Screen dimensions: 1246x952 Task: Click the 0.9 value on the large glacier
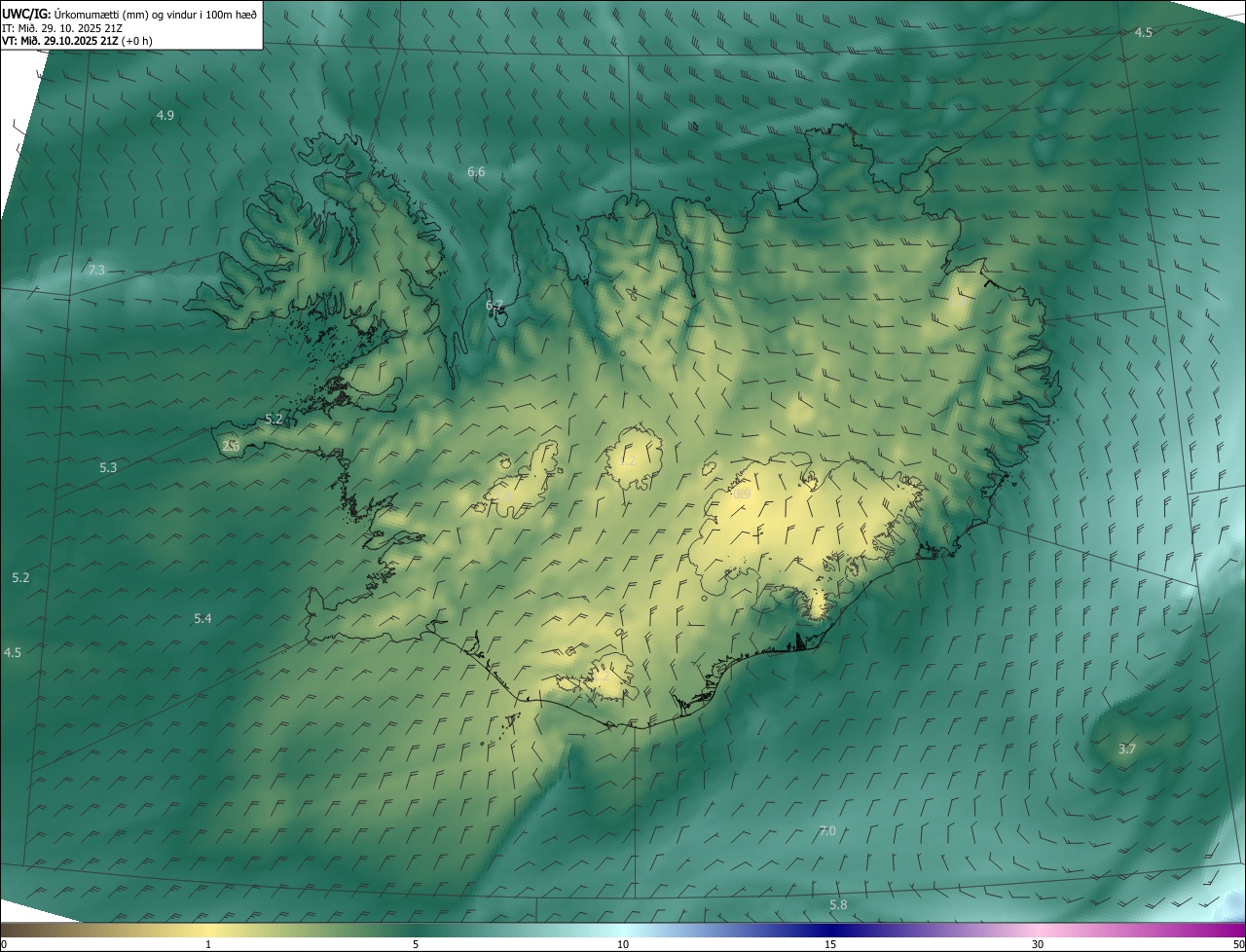tap(742, 494)
